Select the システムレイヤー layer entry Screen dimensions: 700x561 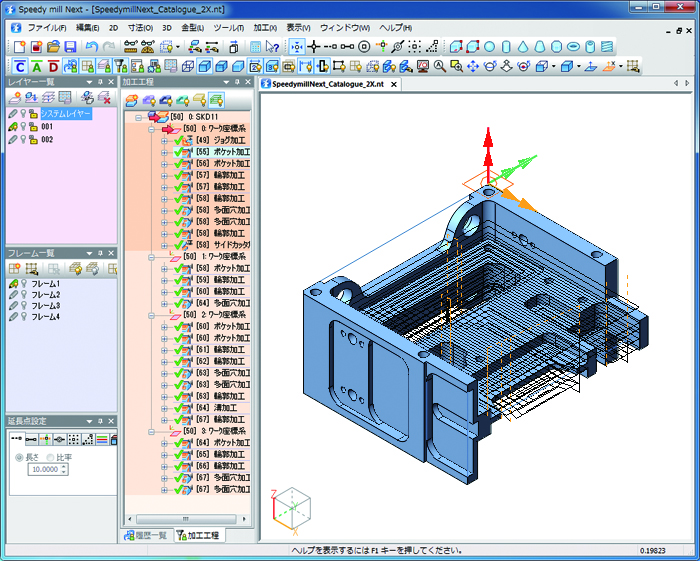(67, 115)
